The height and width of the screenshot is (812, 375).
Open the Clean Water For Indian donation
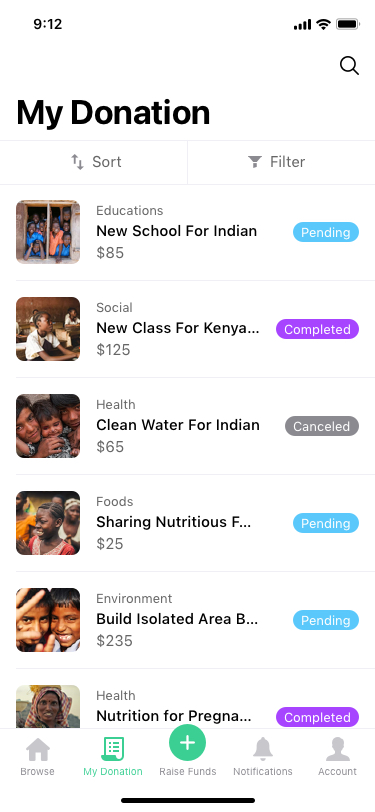(x=188, y=426)
